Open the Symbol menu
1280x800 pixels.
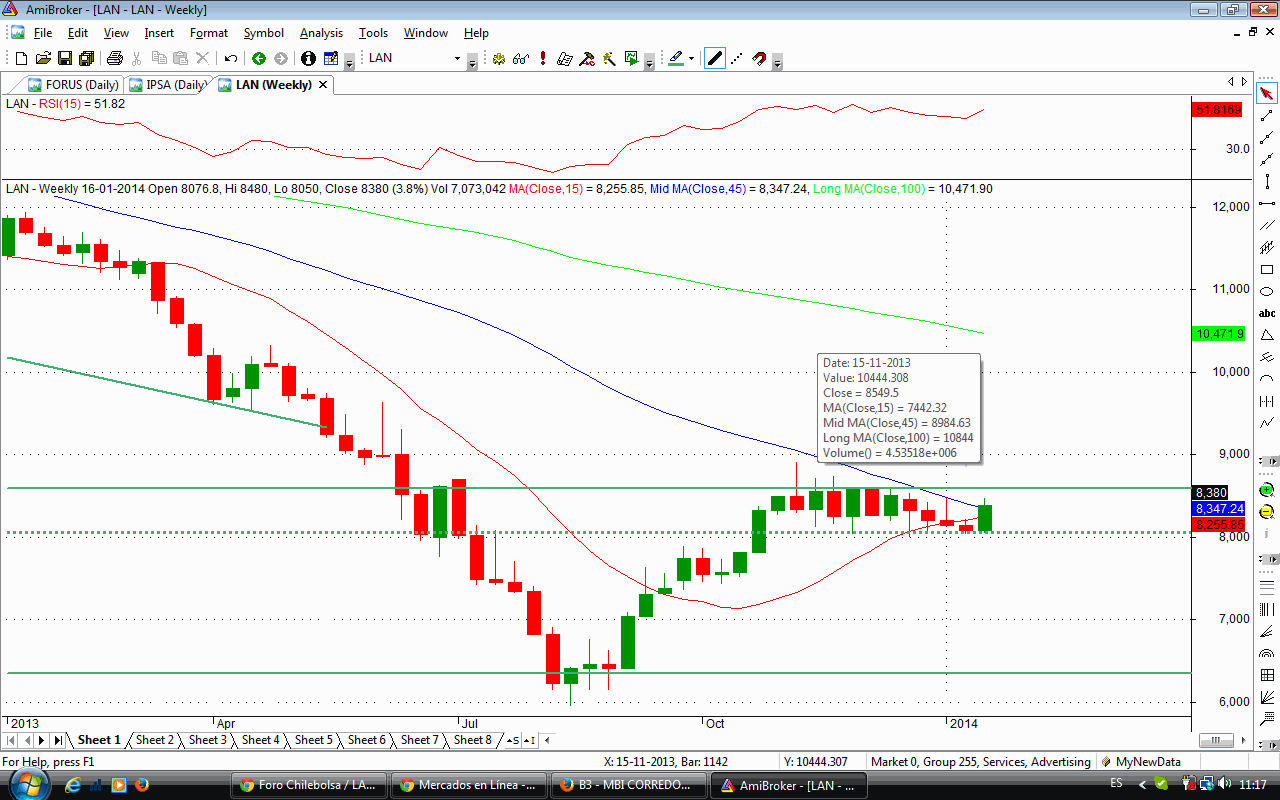[x=264, y=33]
